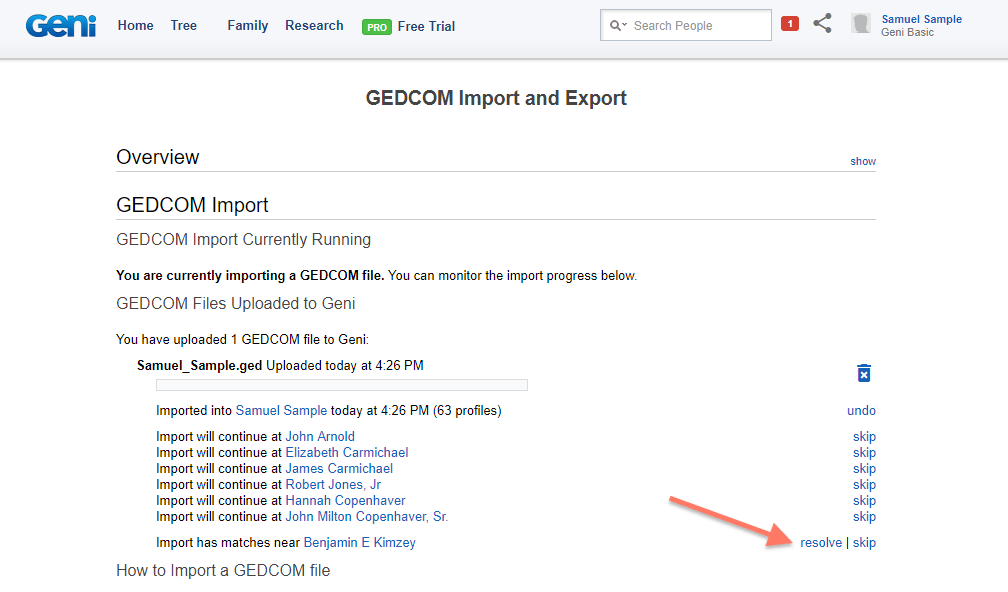Skip matches near Benjamin E Kimzey
The height and width of the screenshot is (592, 1008).
pos(864,543)
